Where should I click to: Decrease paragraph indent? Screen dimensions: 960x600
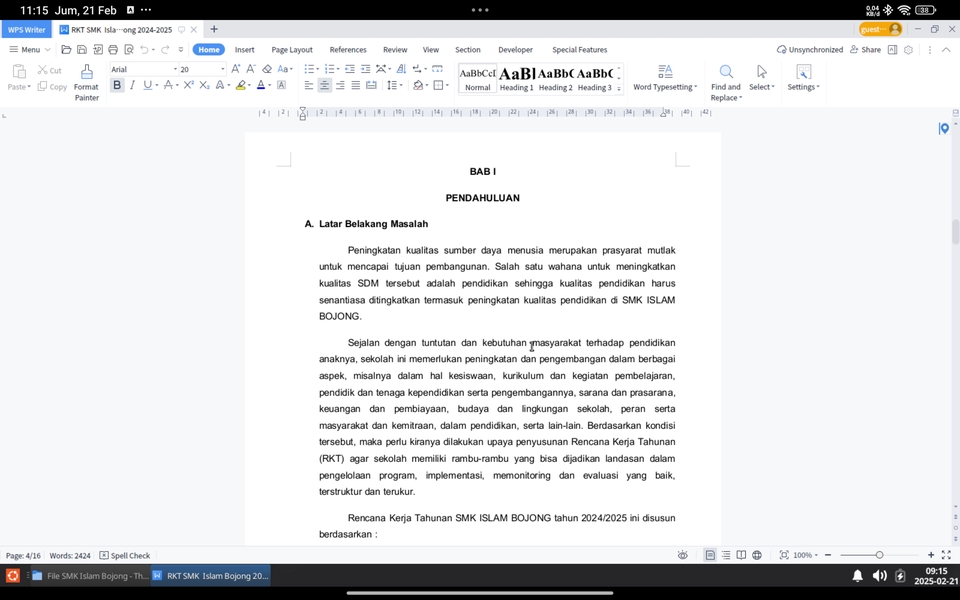pos(350,69)
